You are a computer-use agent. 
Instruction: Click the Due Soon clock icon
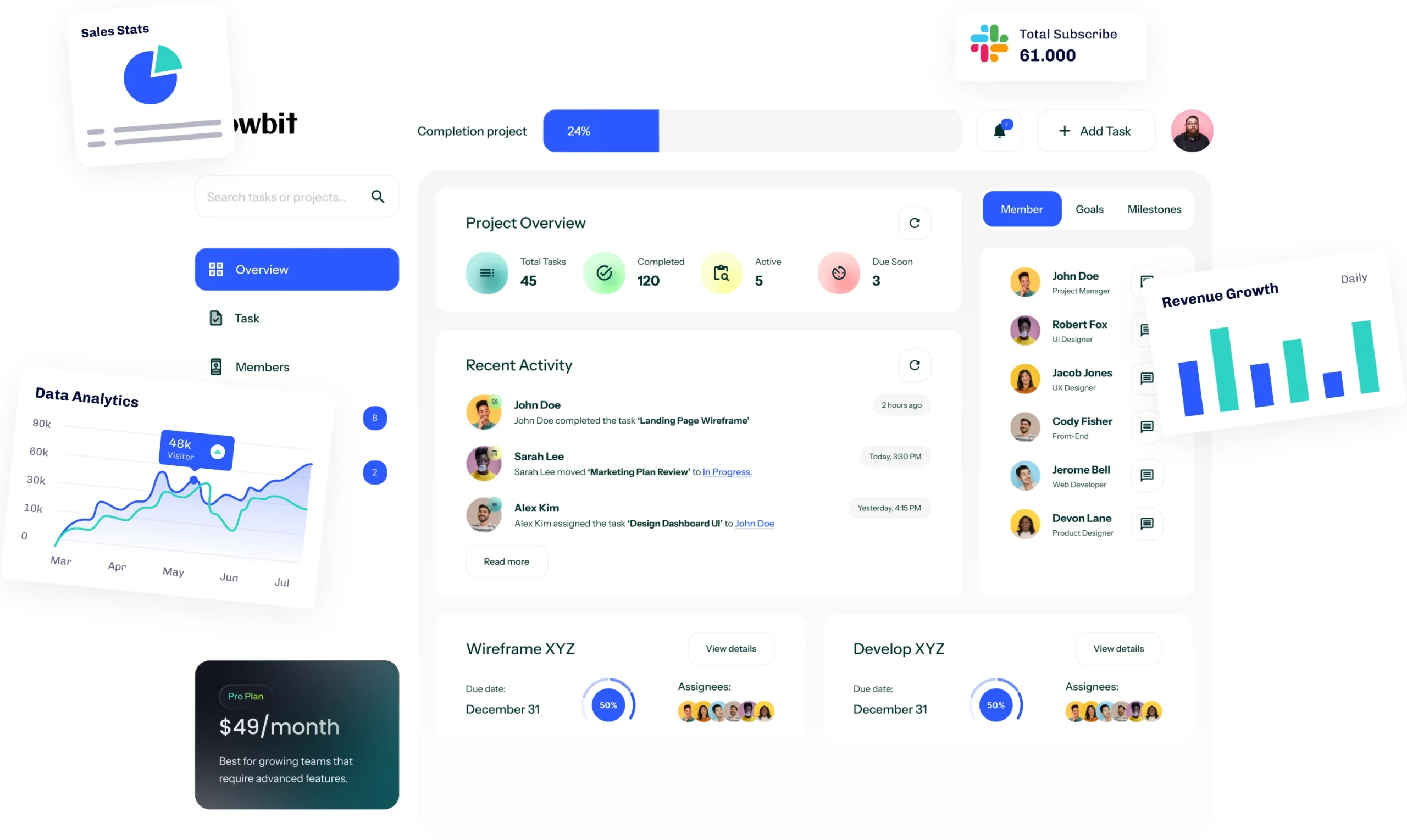pos(839,273)
